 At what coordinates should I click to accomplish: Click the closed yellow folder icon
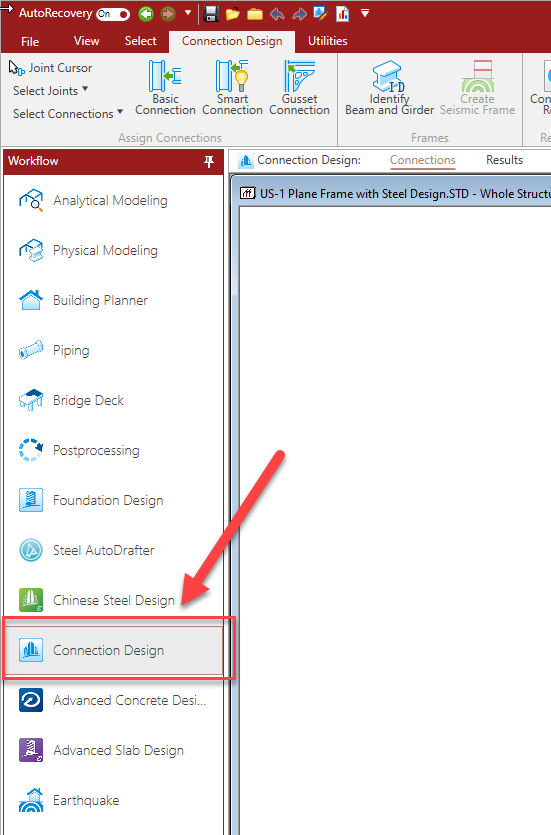255,14
